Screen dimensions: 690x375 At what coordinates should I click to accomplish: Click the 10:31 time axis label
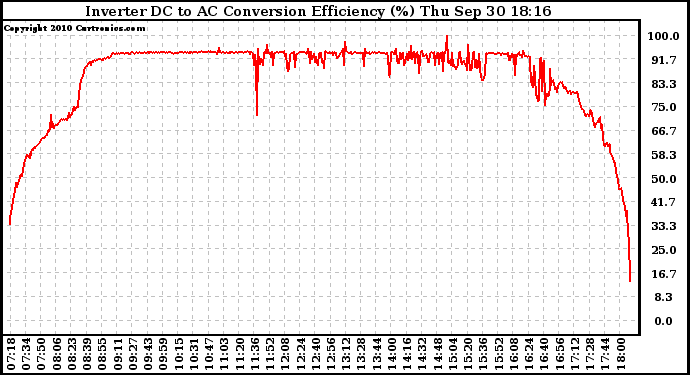pyautogui.click(x=194, y=354)
